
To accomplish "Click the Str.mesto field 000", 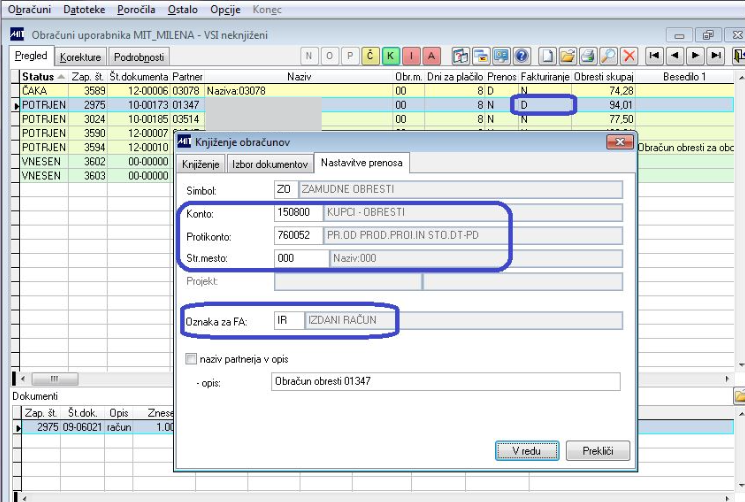I will pos(301,258).
